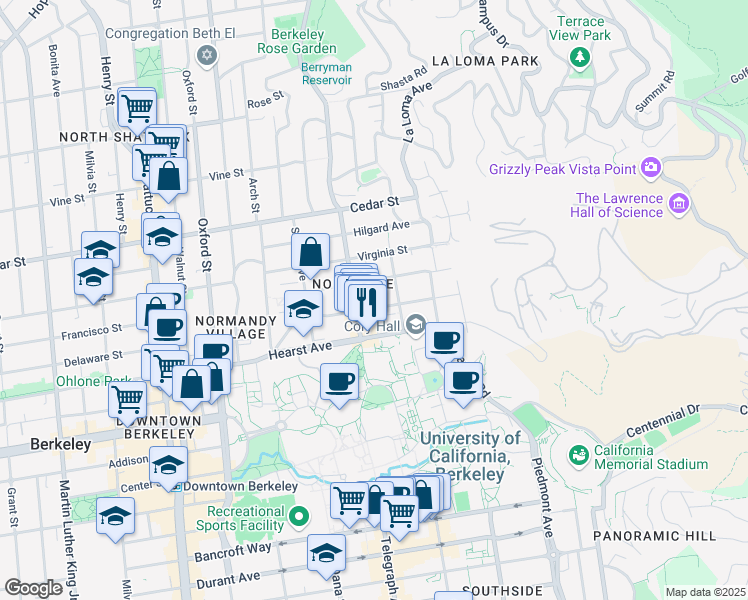Select the shopping bag marker left of Vine St
Image resolution: width=748 pixels, height=600 pixels.
click(168, 176)
